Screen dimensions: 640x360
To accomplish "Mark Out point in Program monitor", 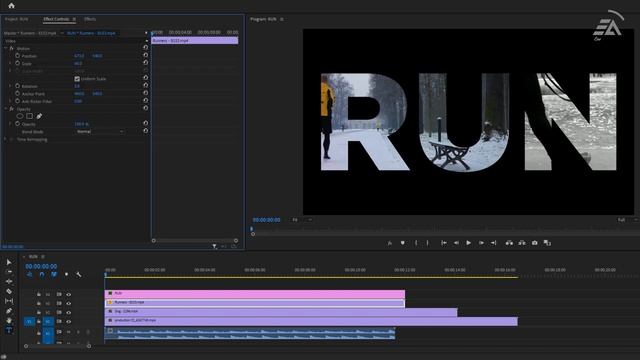I will pyautogui.click(x=427, y=243).
